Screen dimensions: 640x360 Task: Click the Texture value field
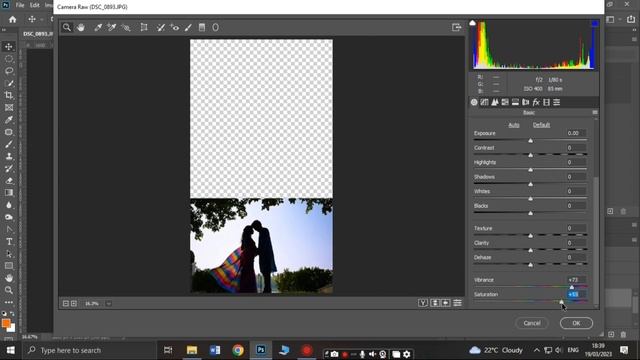575,228
